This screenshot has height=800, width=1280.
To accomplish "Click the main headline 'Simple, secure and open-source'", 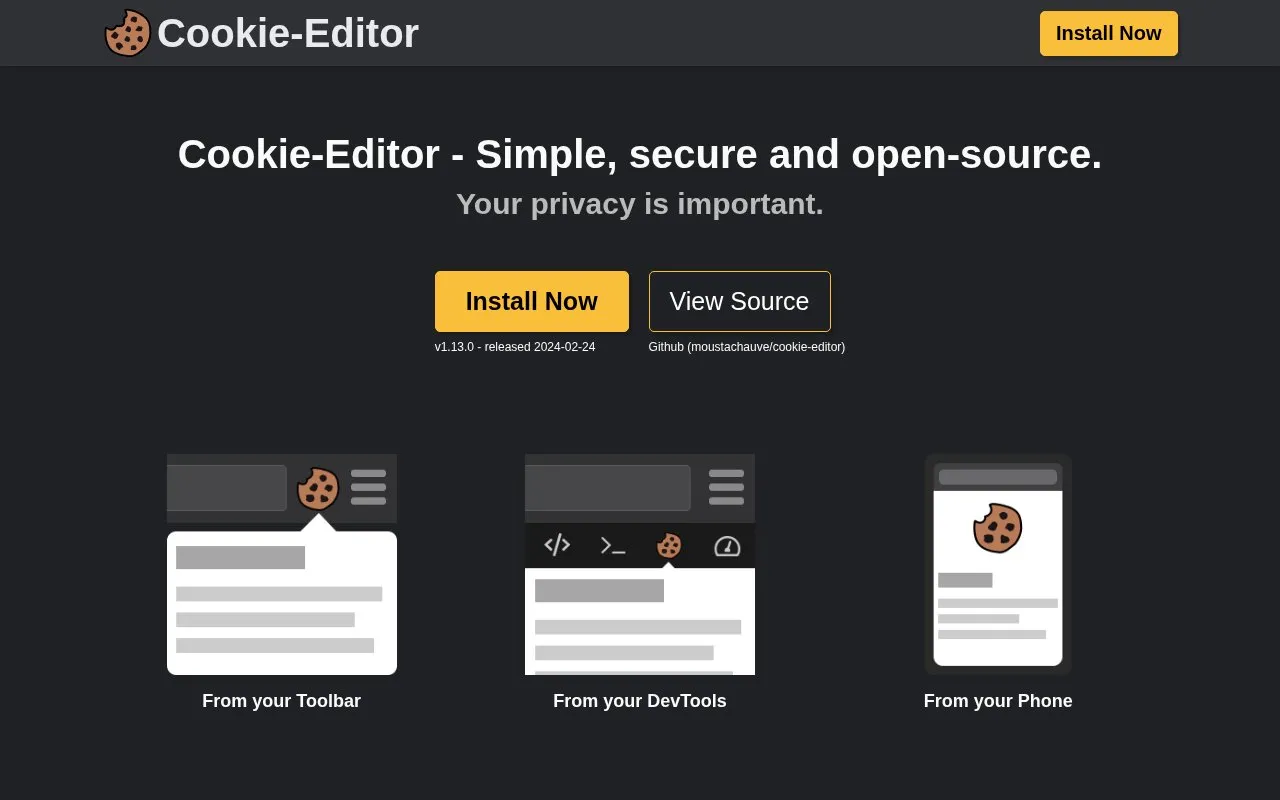I will point(640,154).
